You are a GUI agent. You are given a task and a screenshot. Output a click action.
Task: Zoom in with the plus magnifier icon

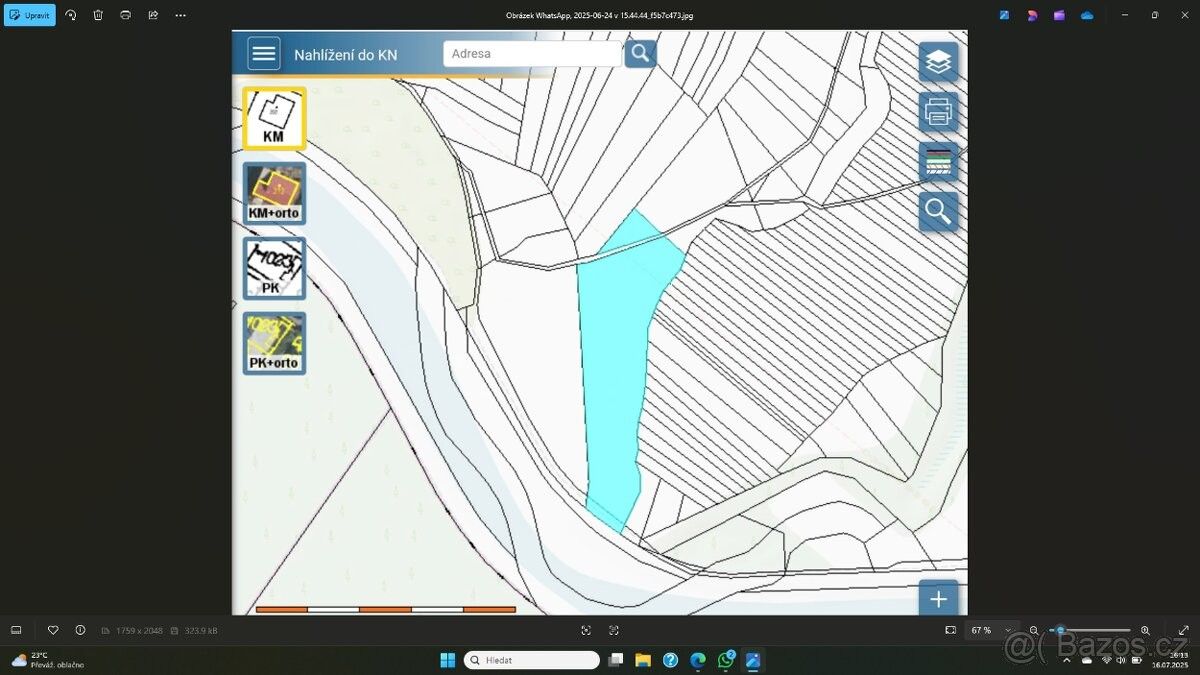pyautogui.click(x=1145, y=630)
